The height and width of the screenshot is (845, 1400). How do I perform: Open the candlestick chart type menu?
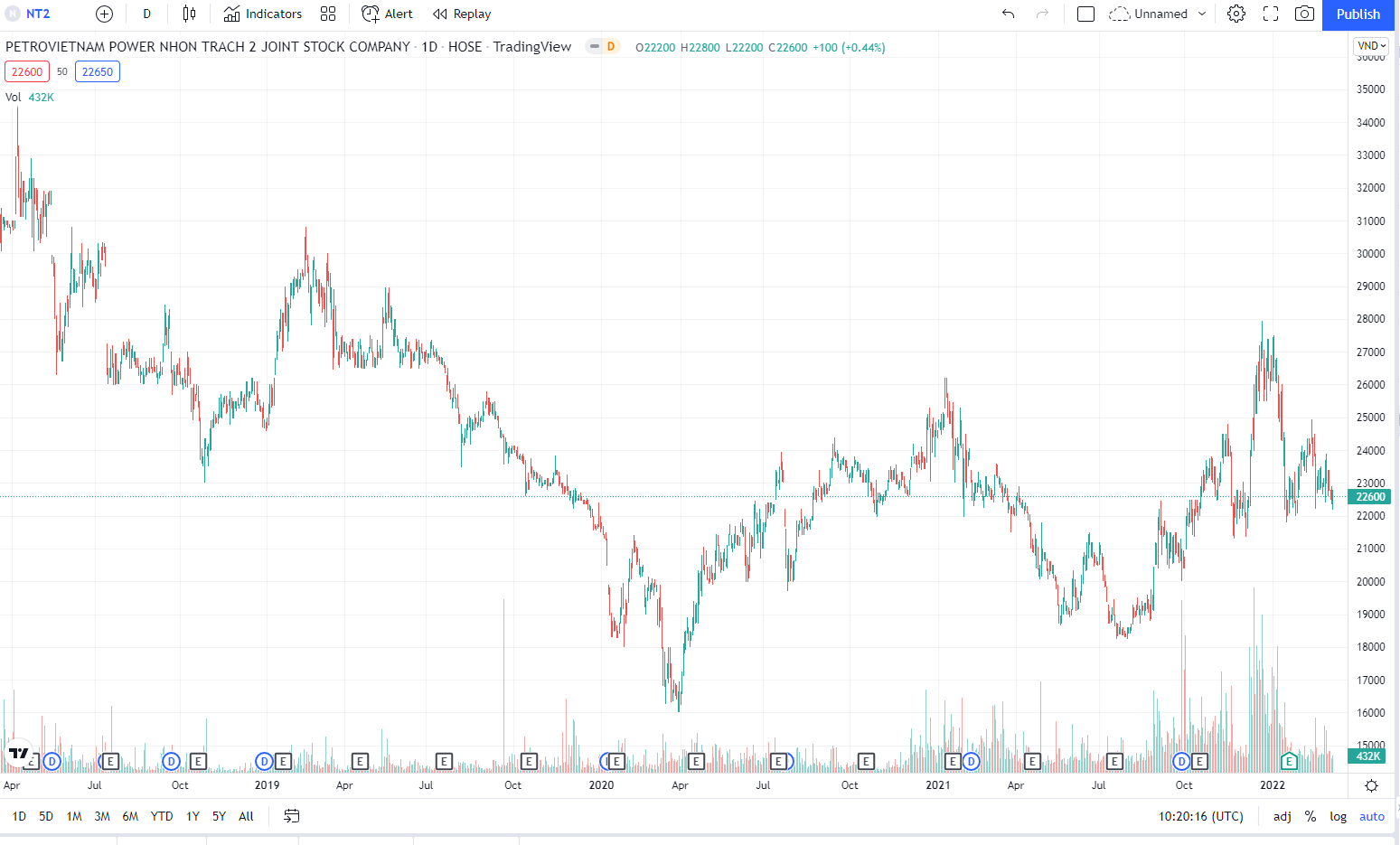click(x=189, y=14)
